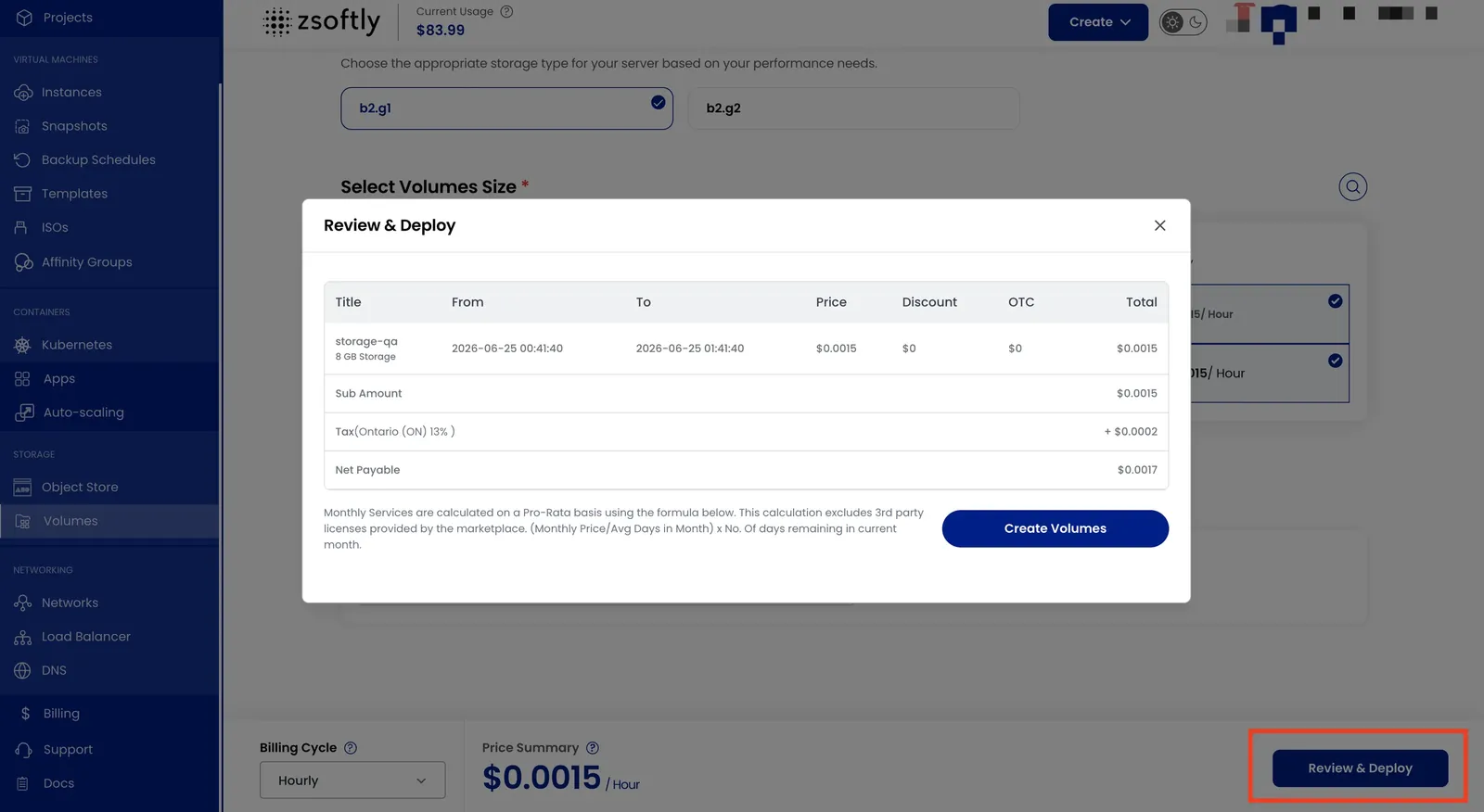Open Kubernetes in the sidebar

click(77, 345)
